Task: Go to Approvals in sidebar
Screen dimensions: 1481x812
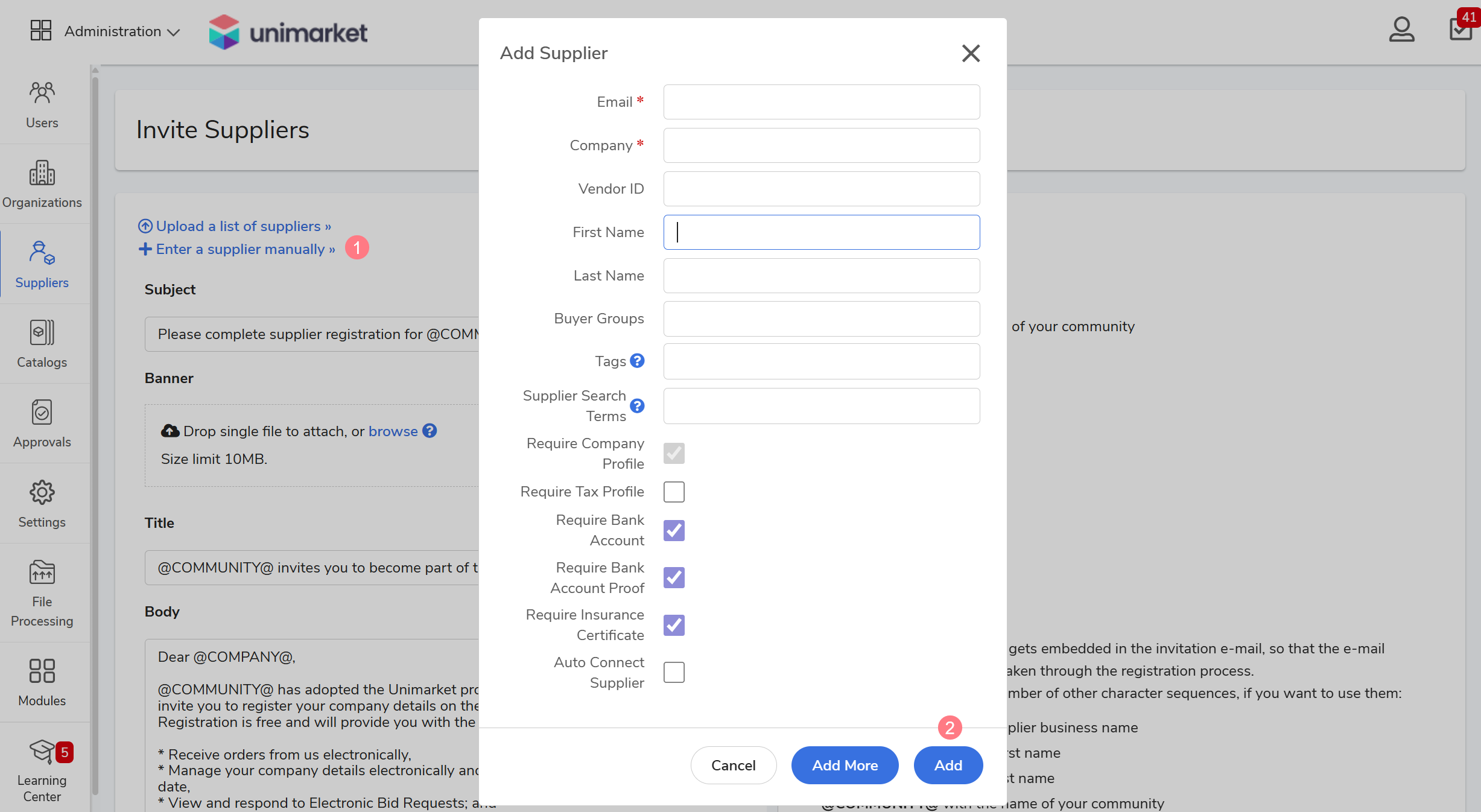Action: coord(42,423)
